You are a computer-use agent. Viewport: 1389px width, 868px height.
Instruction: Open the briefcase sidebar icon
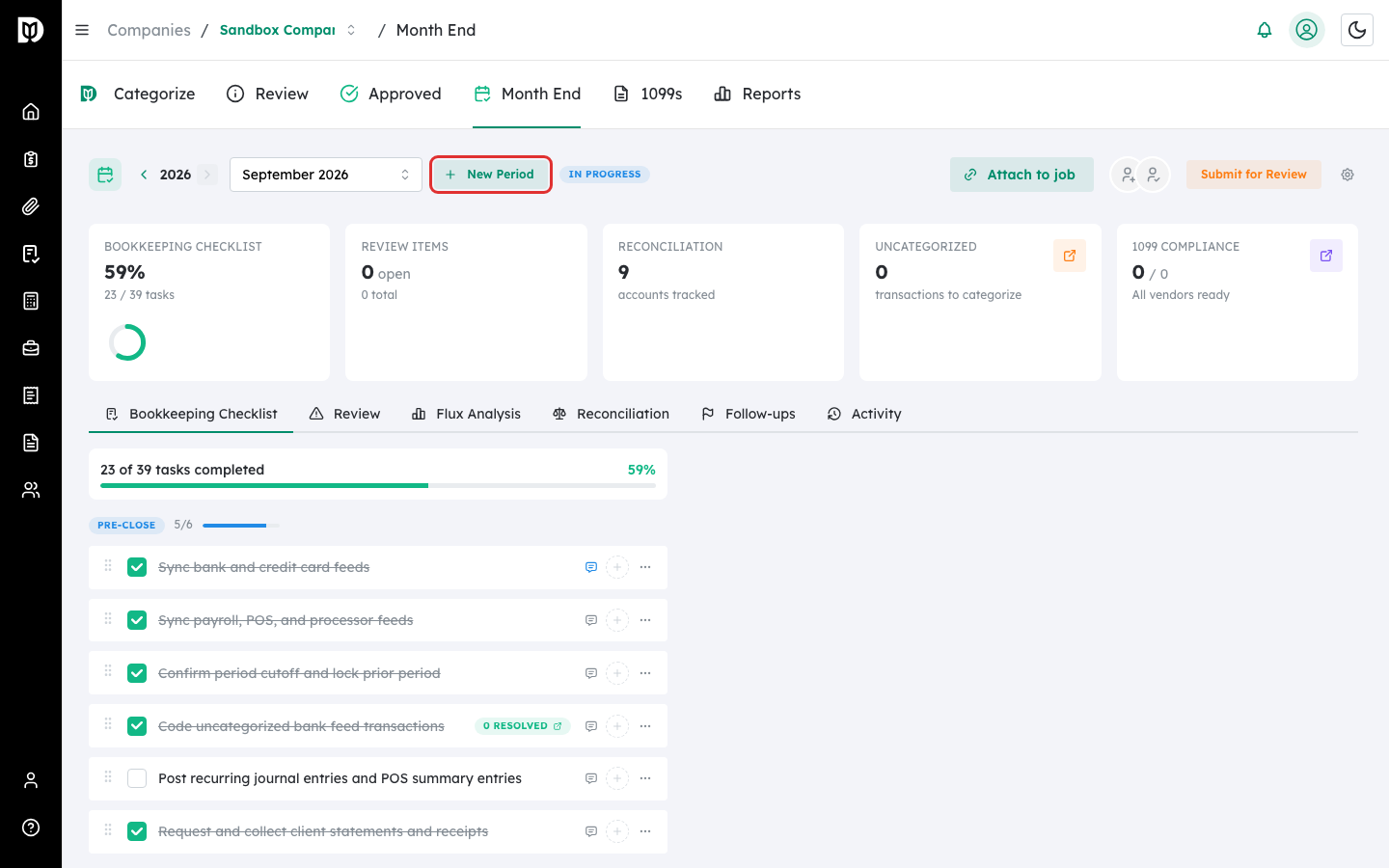coord(31,348)
